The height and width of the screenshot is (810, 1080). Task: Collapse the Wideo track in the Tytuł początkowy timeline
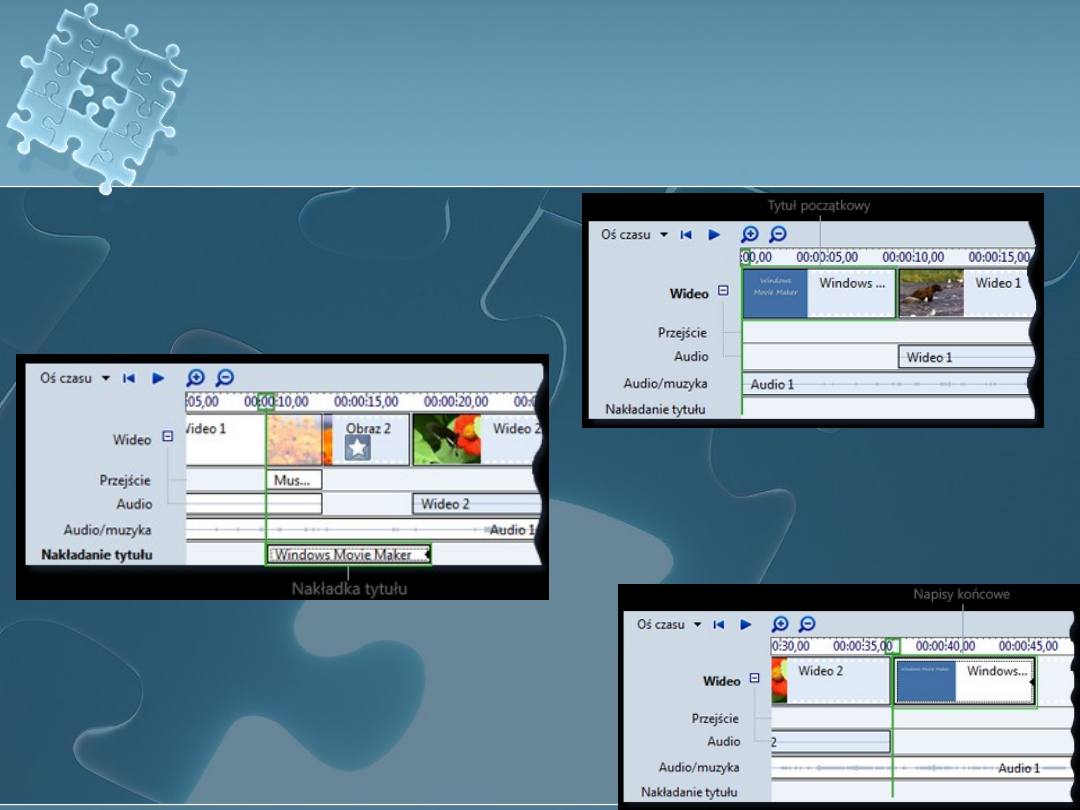point(724,292)
